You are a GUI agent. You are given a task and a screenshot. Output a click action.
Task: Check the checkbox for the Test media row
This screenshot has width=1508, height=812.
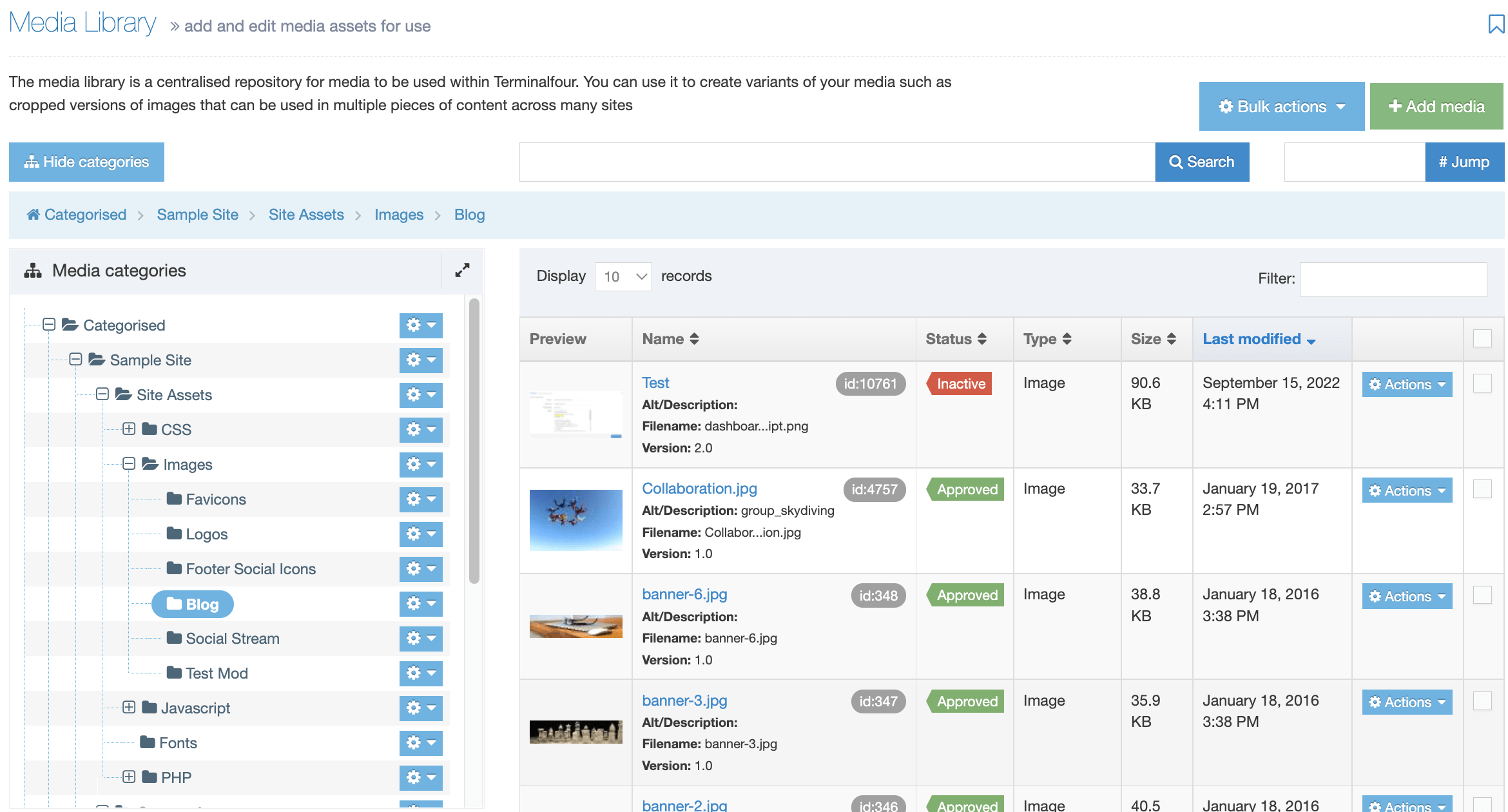(1482, 383)
